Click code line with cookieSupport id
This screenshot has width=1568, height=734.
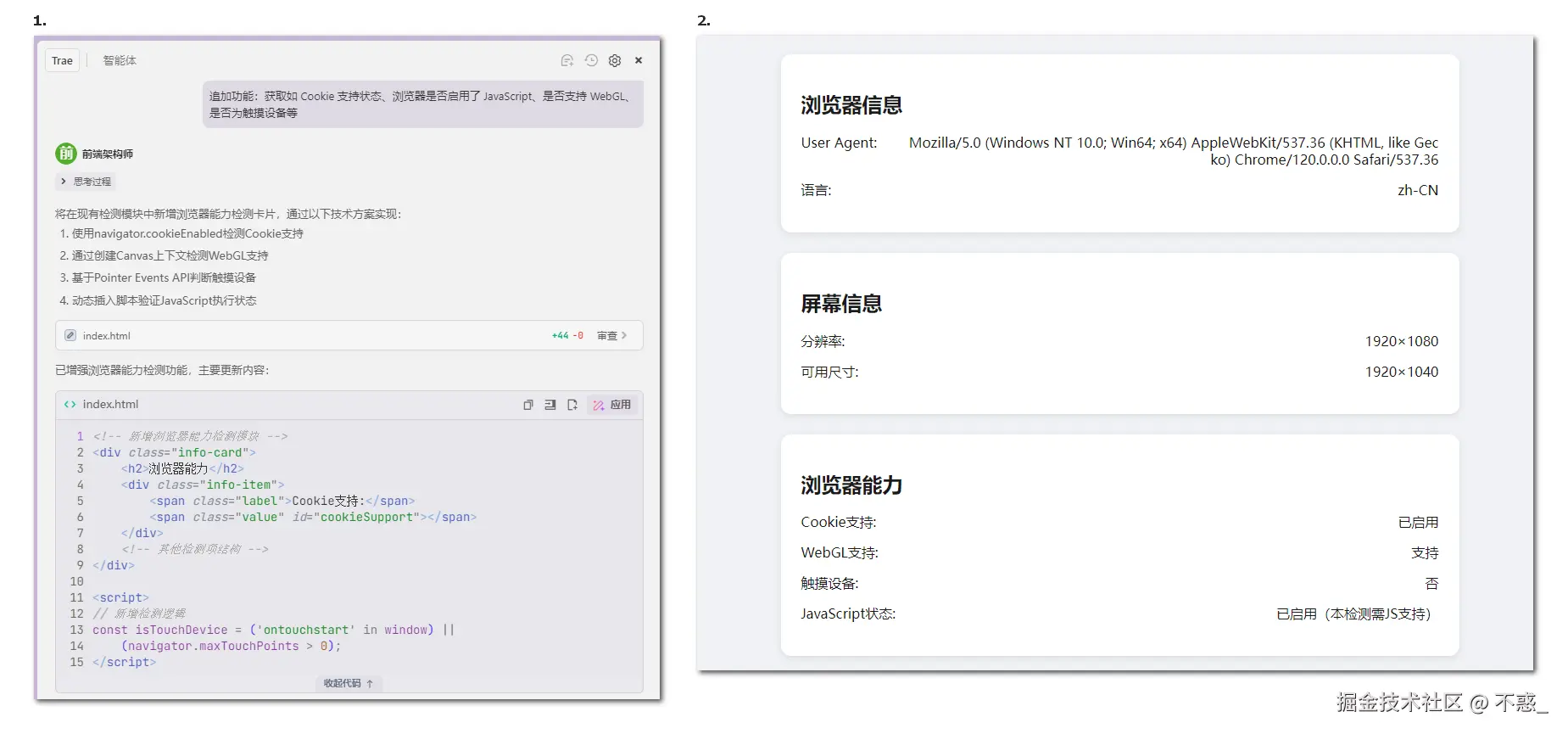click(313, 517)
